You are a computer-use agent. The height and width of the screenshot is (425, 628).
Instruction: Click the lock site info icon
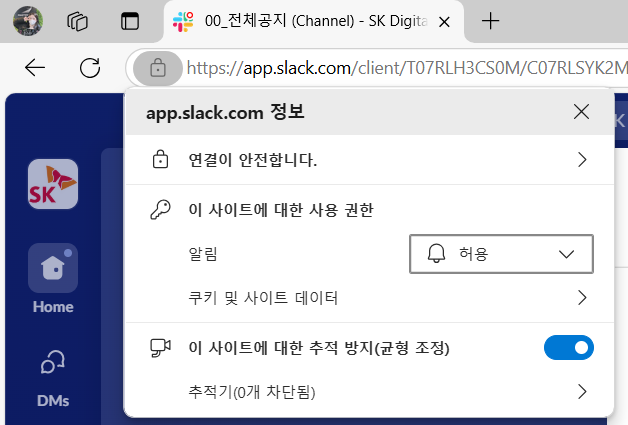tap(158, 68)
